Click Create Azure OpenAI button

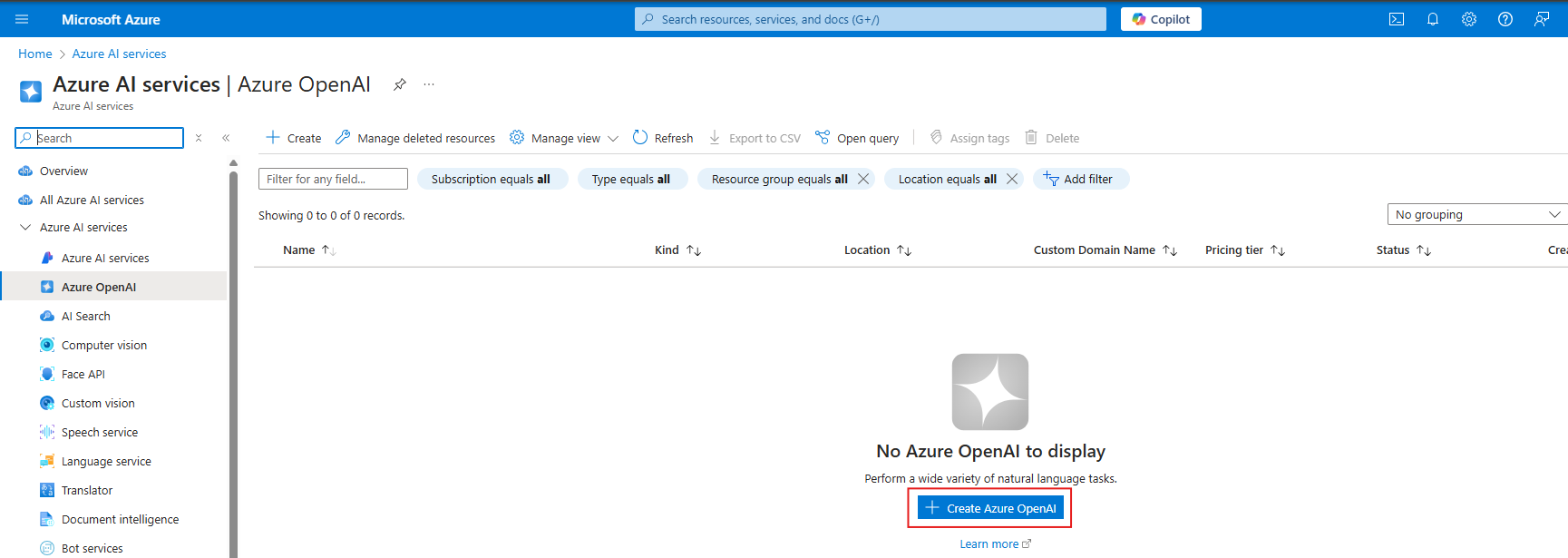(x=990, y=508)
